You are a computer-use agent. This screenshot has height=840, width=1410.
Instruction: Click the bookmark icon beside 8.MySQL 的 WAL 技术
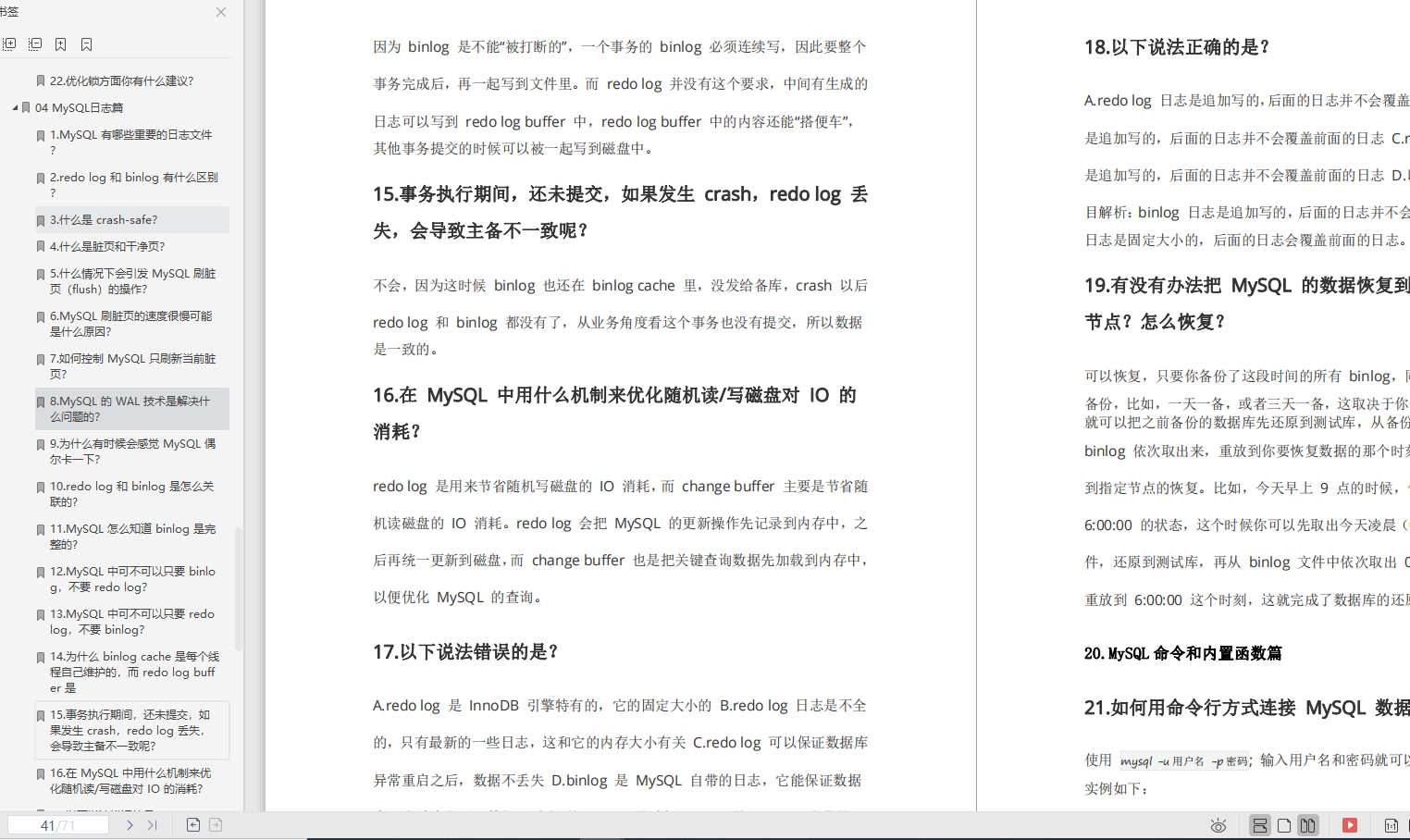click(x=41, y=402)
